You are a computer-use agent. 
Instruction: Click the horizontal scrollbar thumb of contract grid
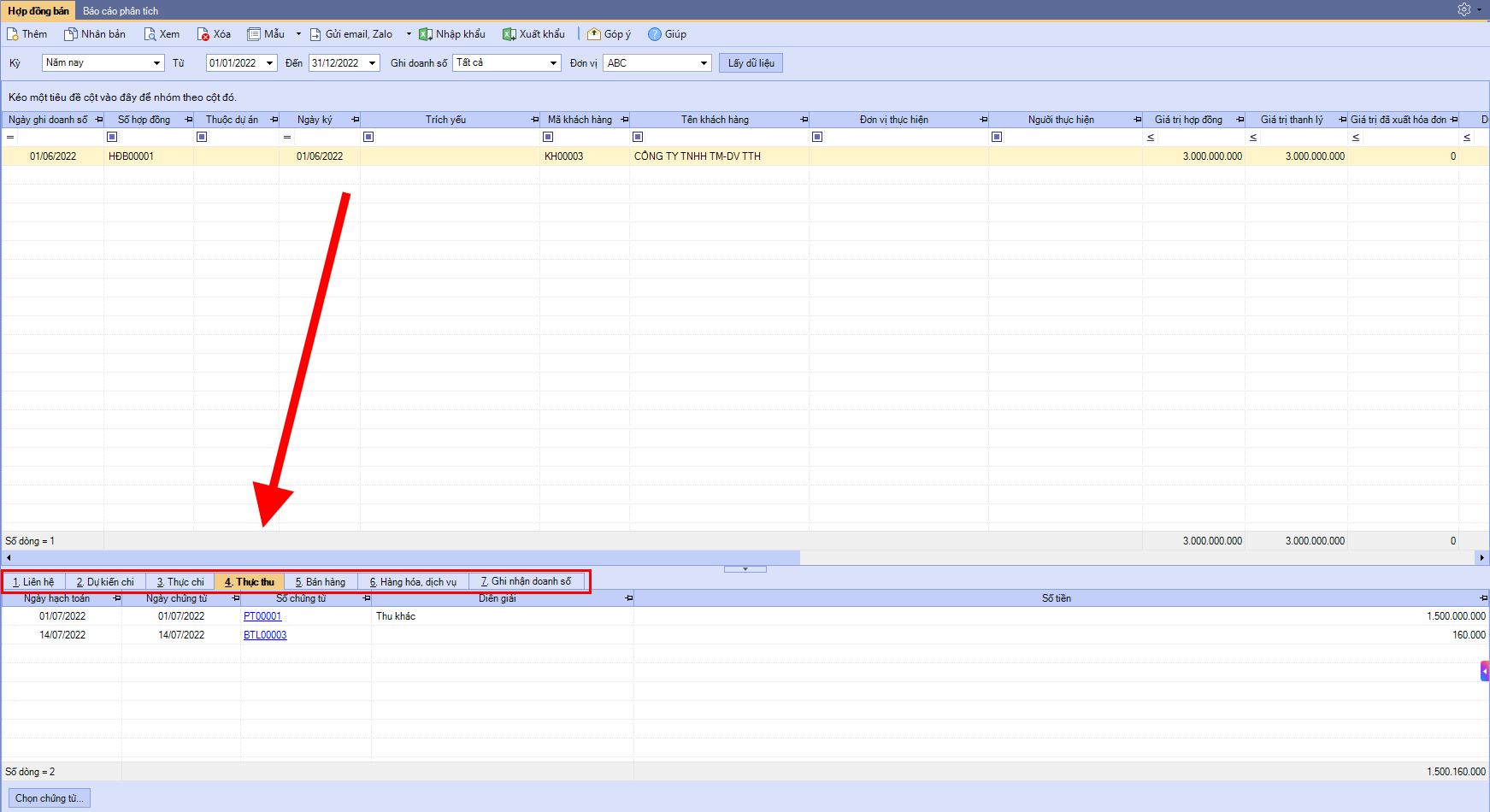click(407, 557)
